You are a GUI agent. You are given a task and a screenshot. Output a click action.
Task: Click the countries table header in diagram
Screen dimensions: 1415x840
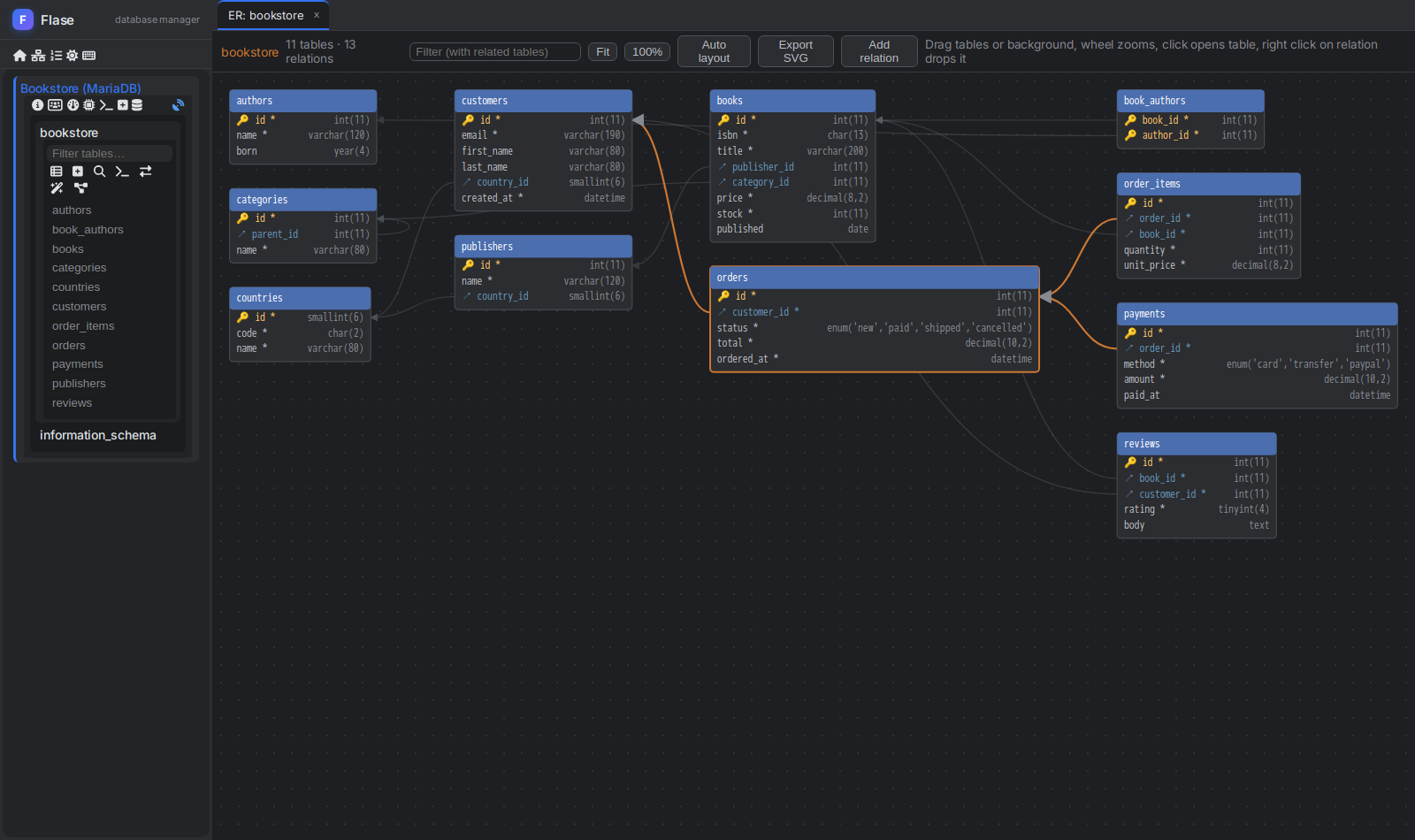coord(300,298)
